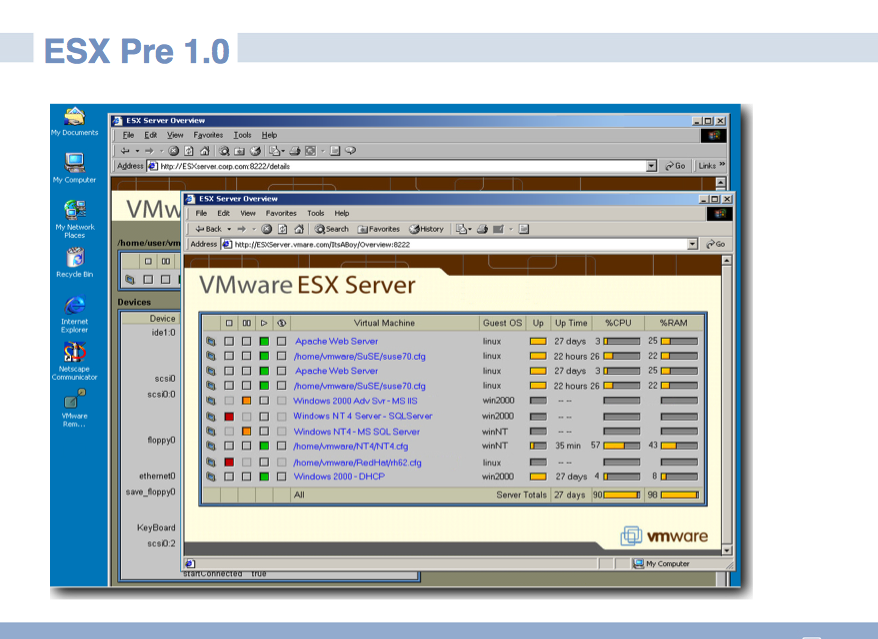
Task: Open the My Documents desktop icon
Action: point(74,122)
